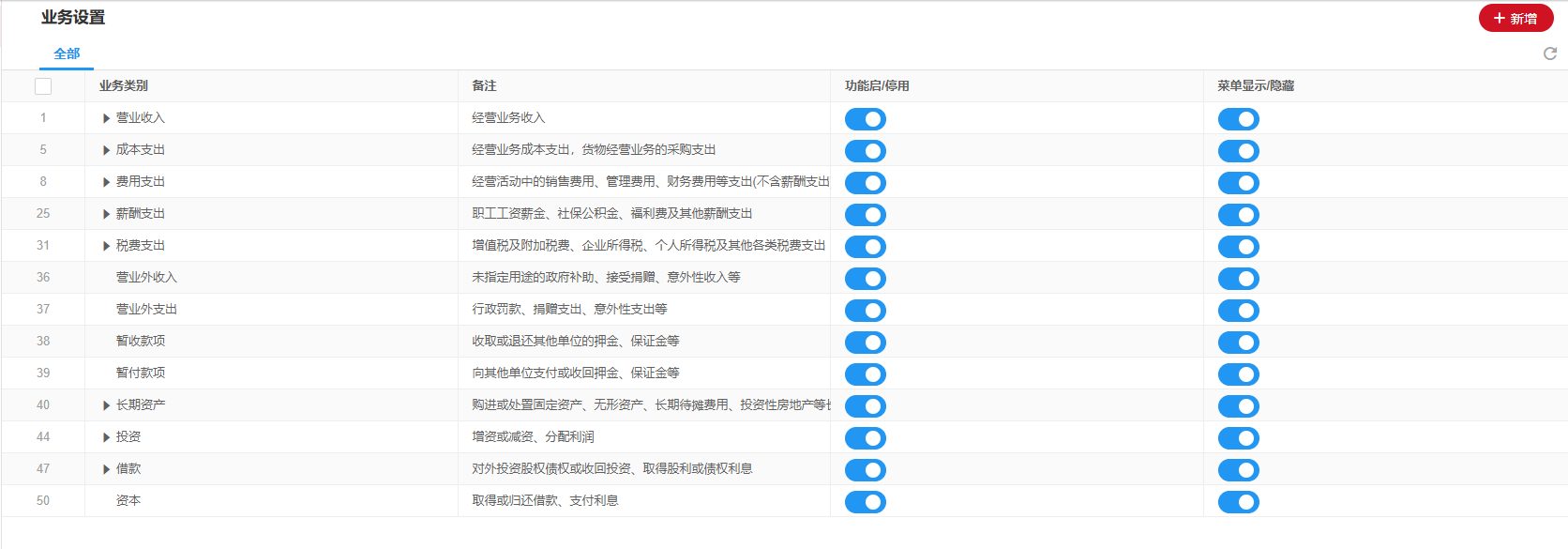The width and height of the screenshot is (1568, 549).
Task: Expand the 费用支出 row
Action: pyautogui.click(x=107, y=182)
